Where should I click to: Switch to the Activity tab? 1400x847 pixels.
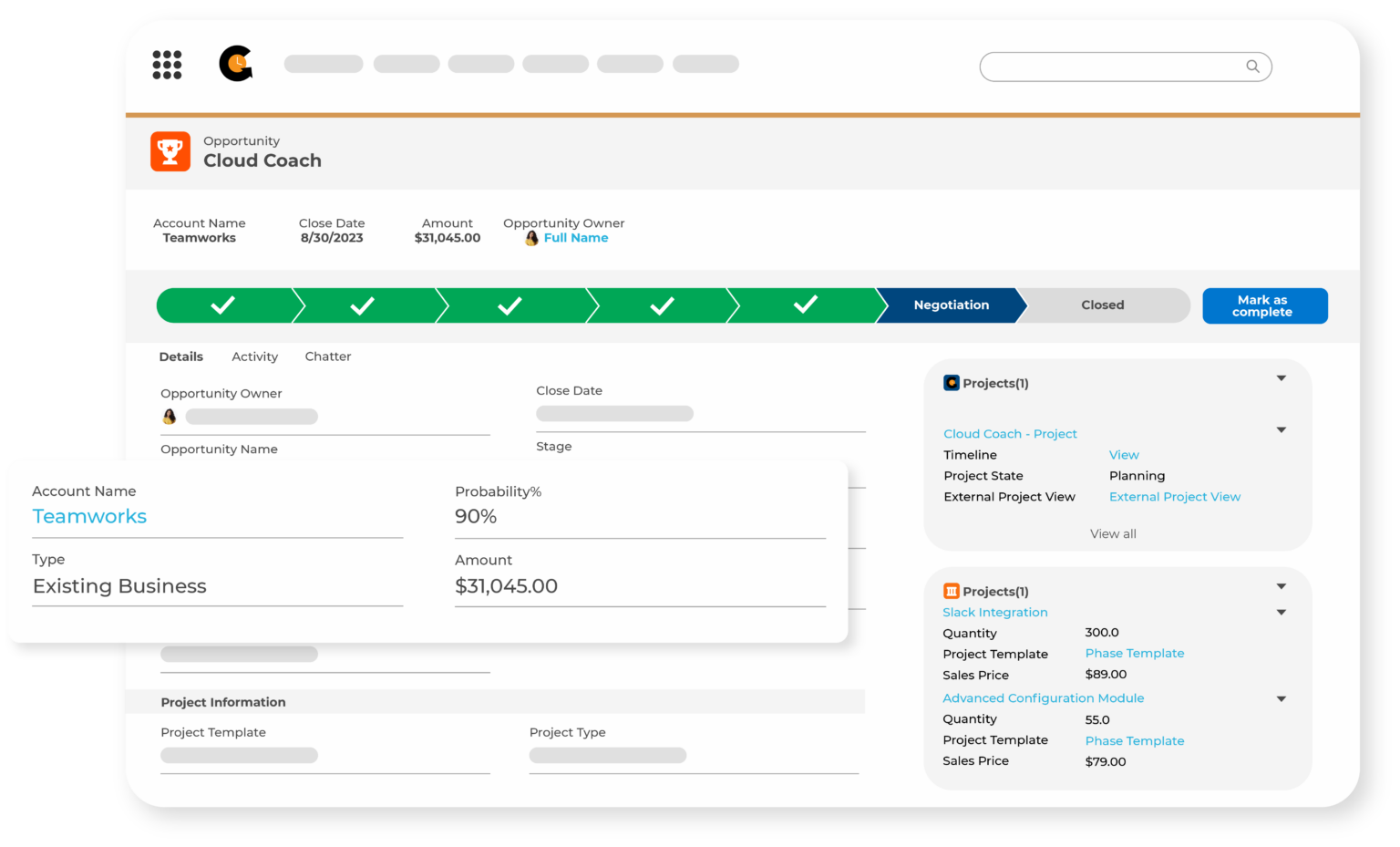254,356
